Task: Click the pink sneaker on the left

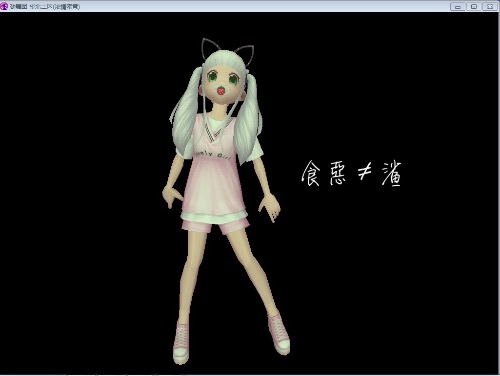Action: click(181, 342)
